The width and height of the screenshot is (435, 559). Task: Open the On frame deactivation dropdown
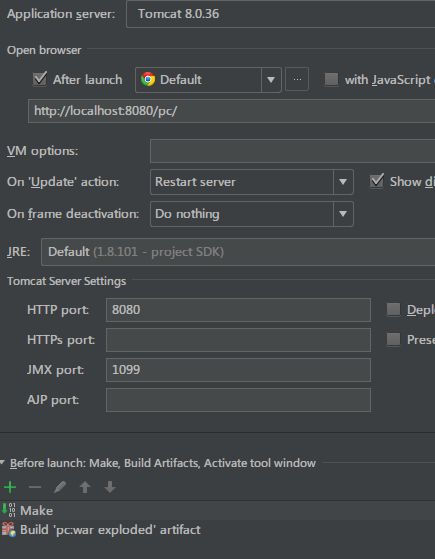point(252,214)
